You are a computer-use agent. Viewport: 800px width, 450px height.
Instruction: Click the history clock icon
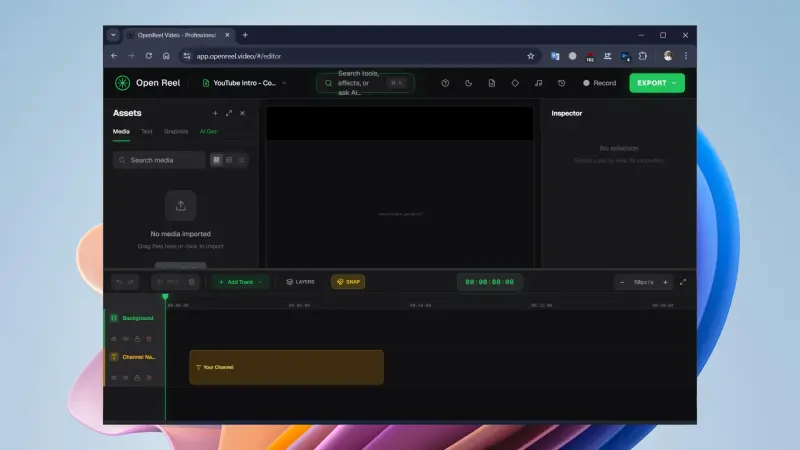tap(561, 83)
